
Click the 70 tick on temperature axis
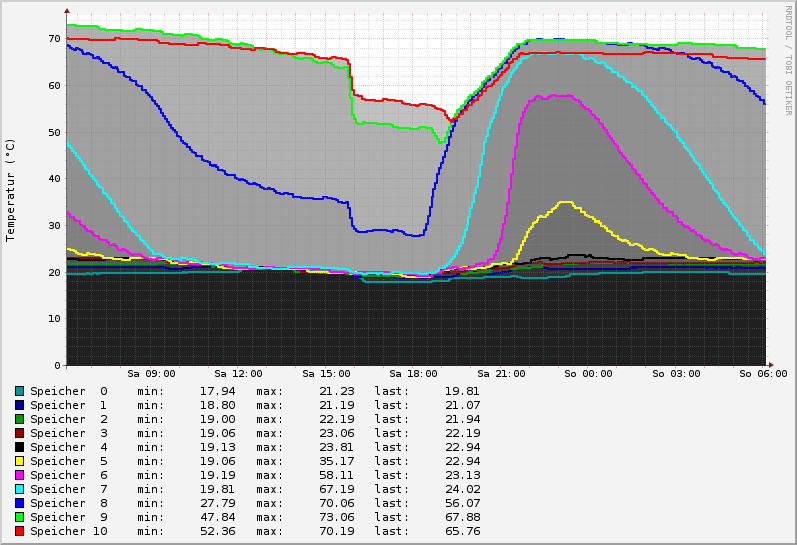(x=55, y=39)
